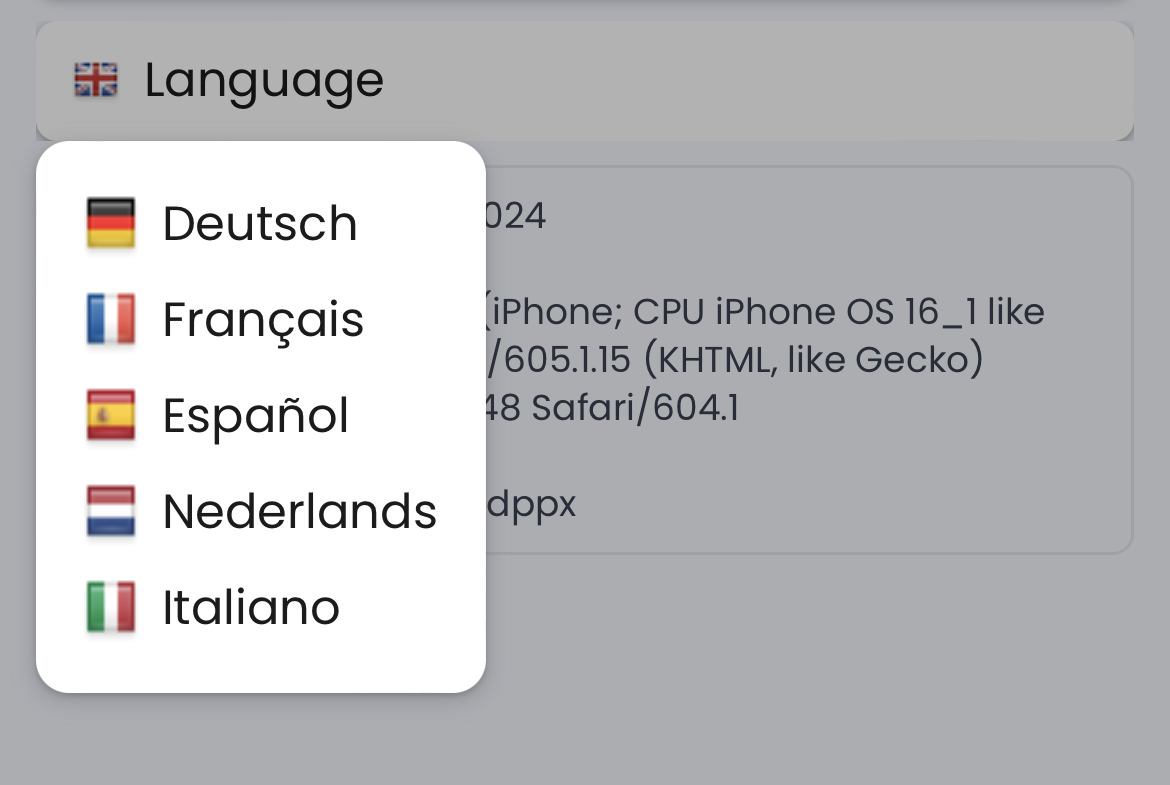1170x785 pixels.
Task: Click empty right side of the Language bar
Action: pos(800,80)
